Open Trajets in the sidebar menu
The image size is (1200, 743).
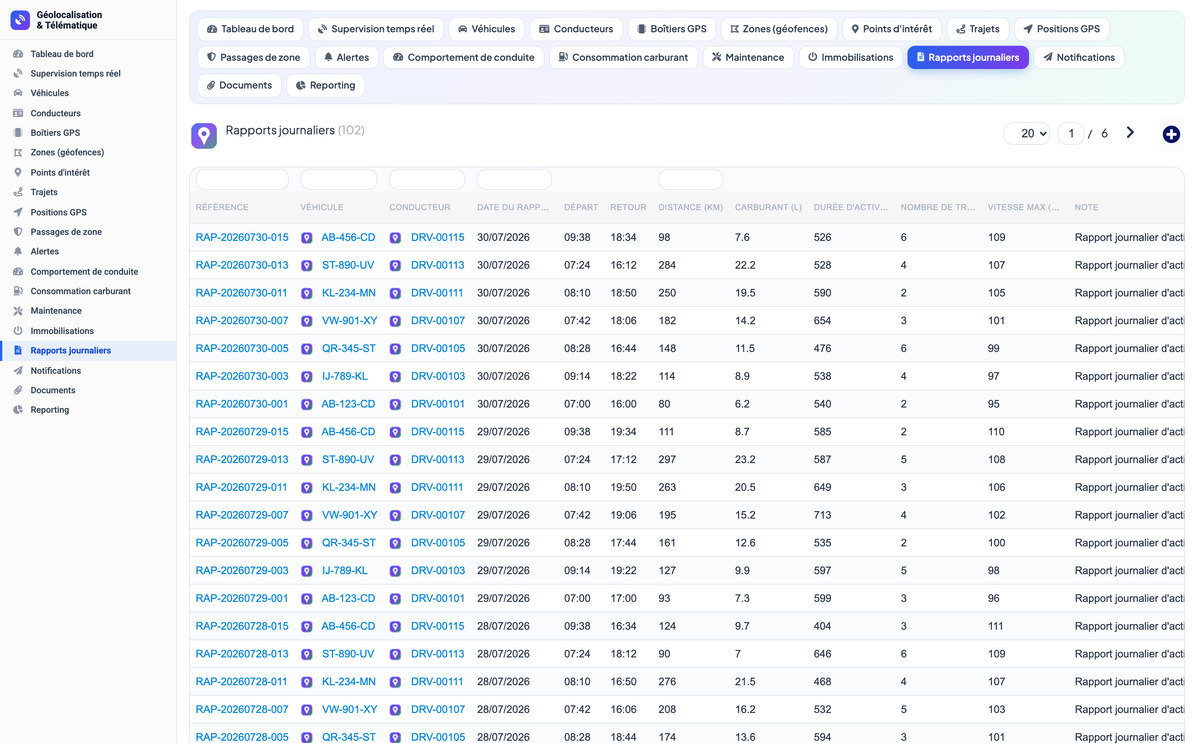(x=44, y=192)
